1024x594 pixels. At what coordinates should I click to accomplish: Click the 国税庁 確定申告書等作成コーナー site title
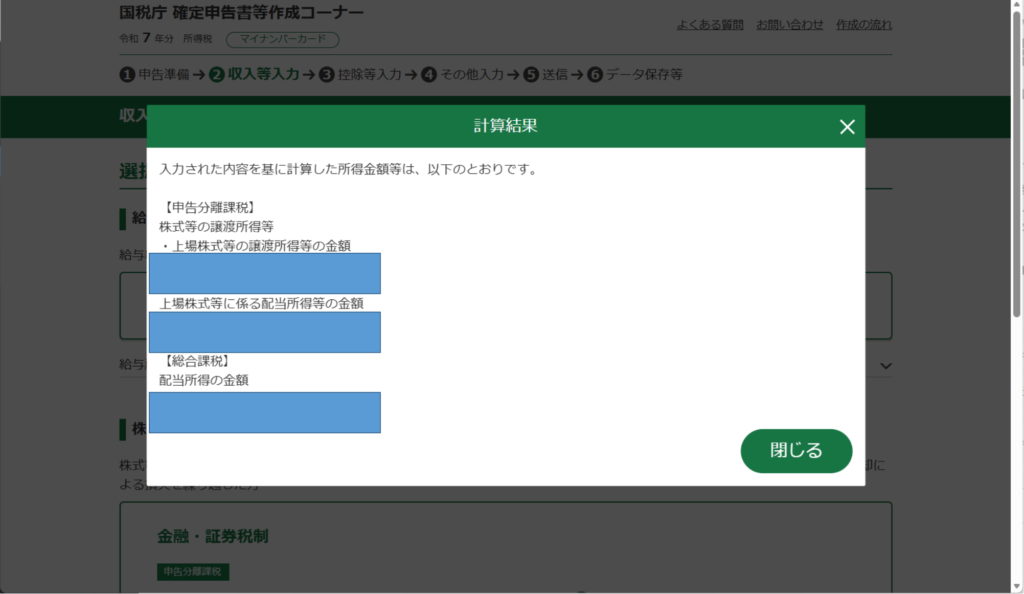click(x=241, y=13)
